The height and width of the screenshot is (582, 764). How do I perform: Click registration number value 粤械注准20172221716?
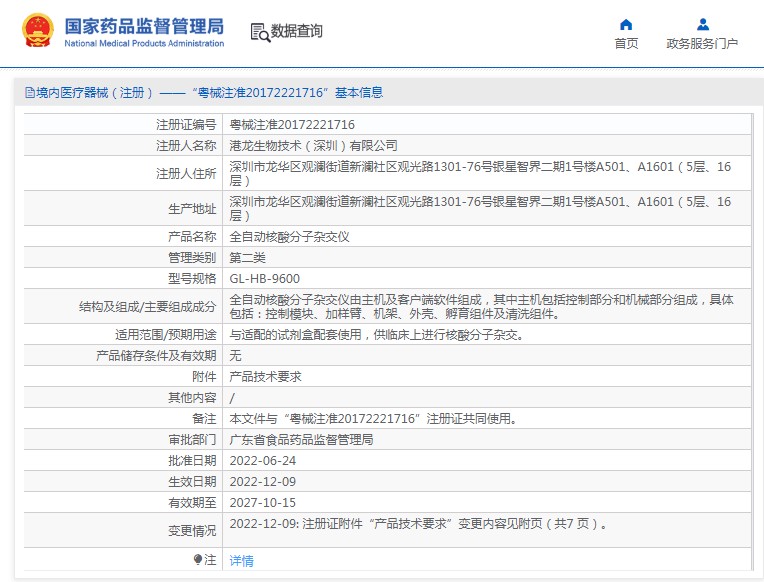(x=292, y=125)
